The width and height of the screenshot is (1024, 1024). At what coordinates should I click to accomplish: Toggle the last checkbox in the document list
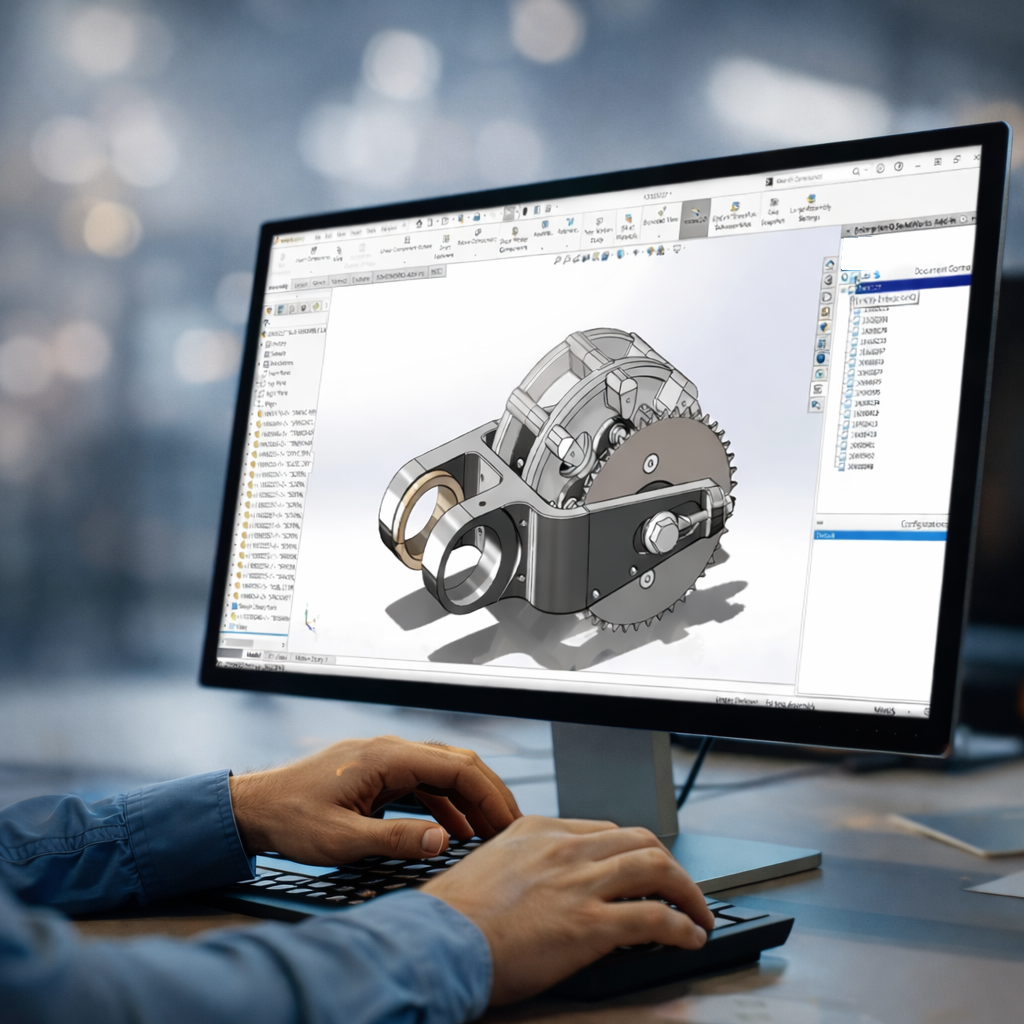tap(842, 467)
